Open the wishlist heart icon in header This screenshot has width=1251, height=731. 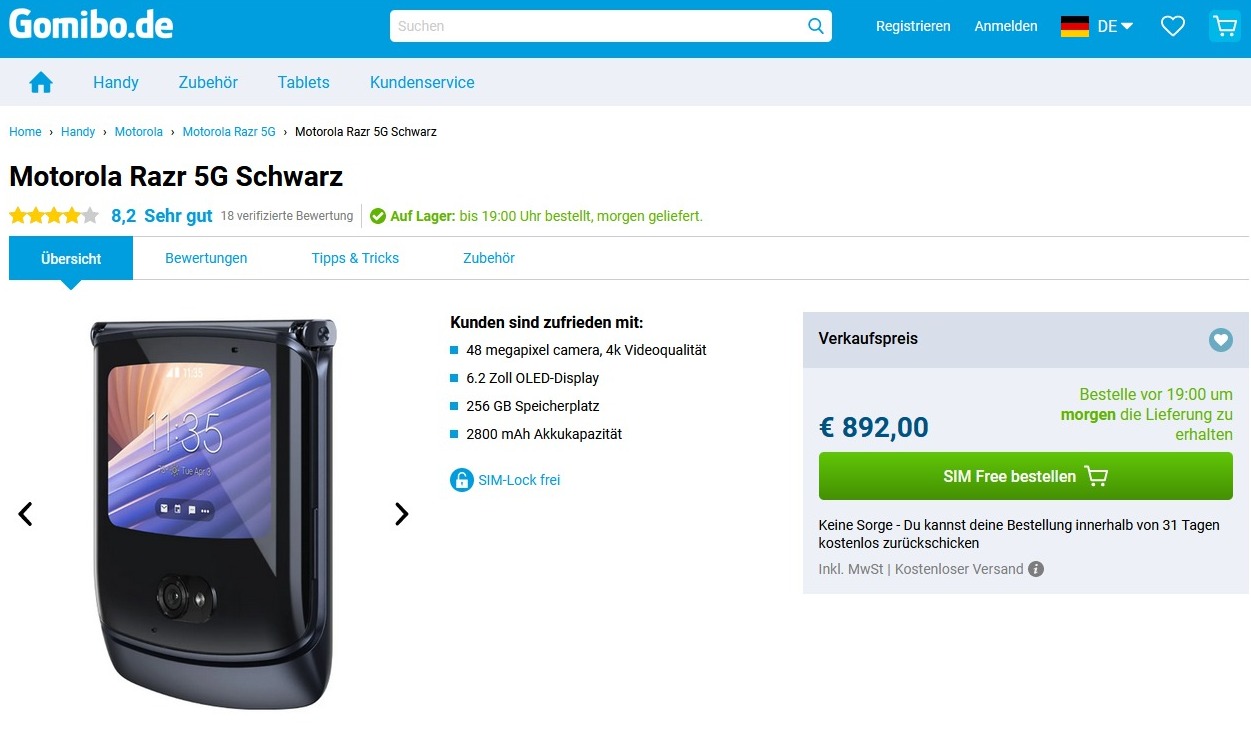[1172, 26]
